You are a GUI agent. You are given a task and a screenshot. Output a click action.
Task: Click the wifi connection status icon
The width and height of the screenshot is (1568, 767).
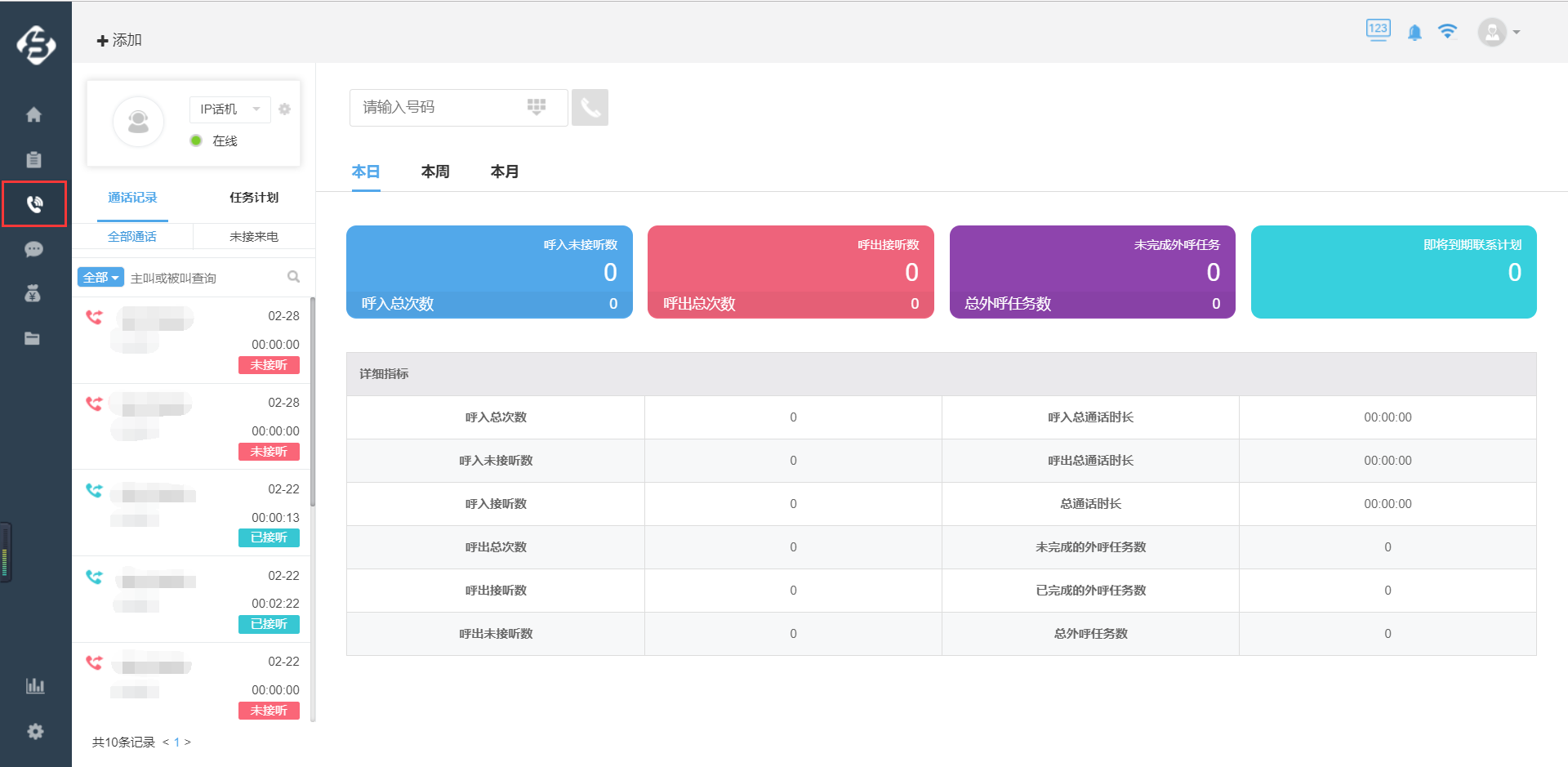pyautogui.click(x=1448, y=31)
